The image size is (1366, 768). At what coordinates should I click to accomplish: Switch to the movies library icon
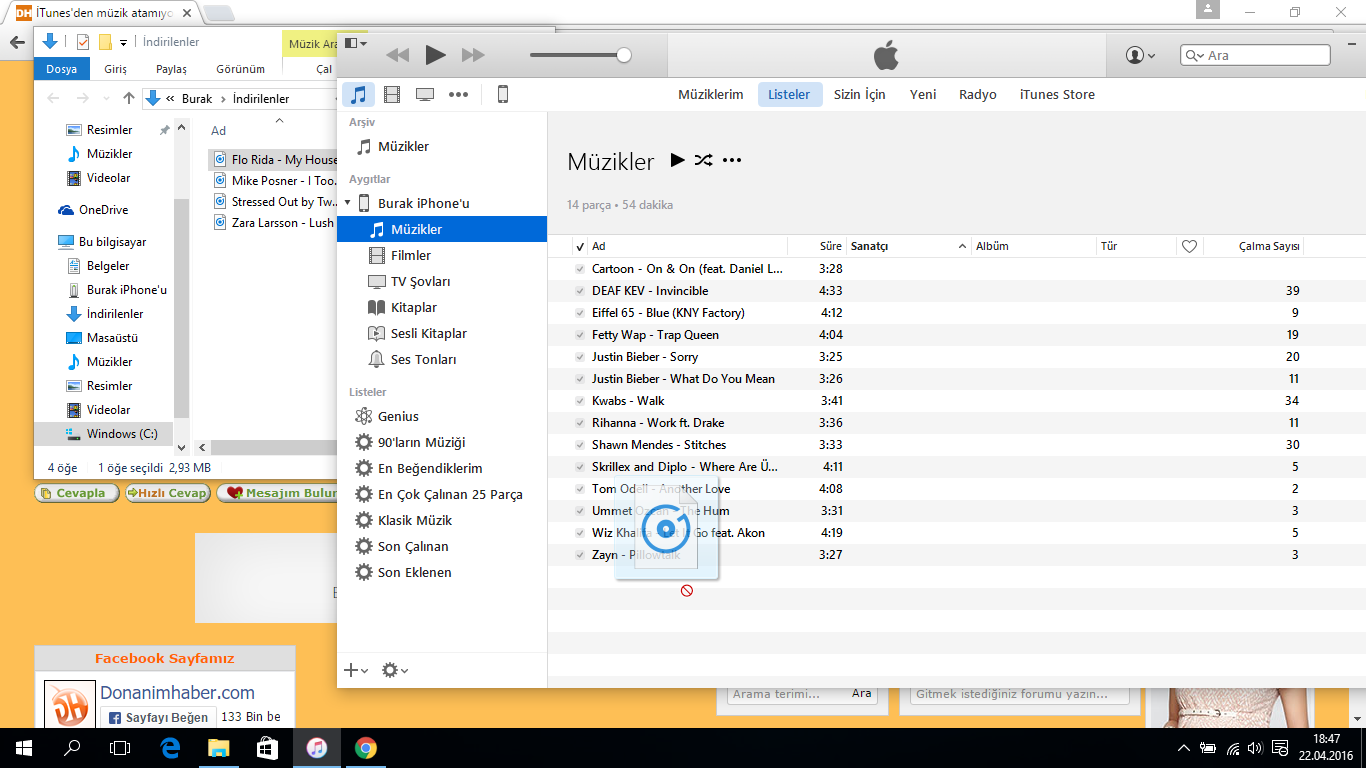392,95
